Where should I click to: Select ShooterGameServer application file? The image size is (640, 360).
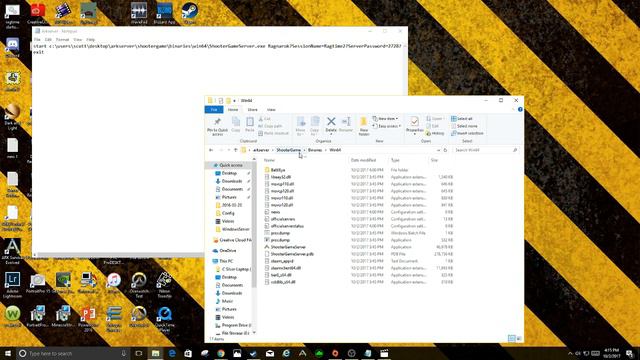point(288,247)
